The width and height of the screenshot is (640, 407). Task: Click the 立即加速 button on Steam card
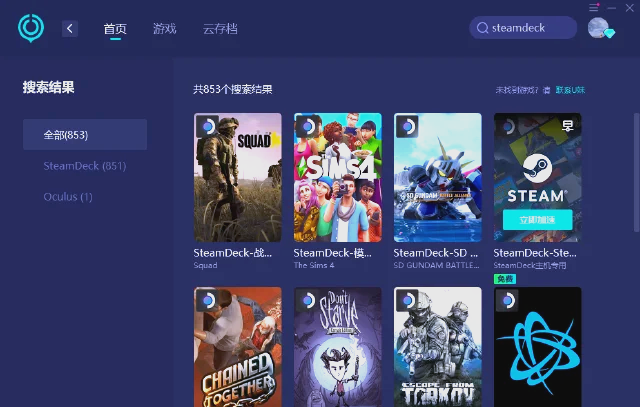point(537,220)
